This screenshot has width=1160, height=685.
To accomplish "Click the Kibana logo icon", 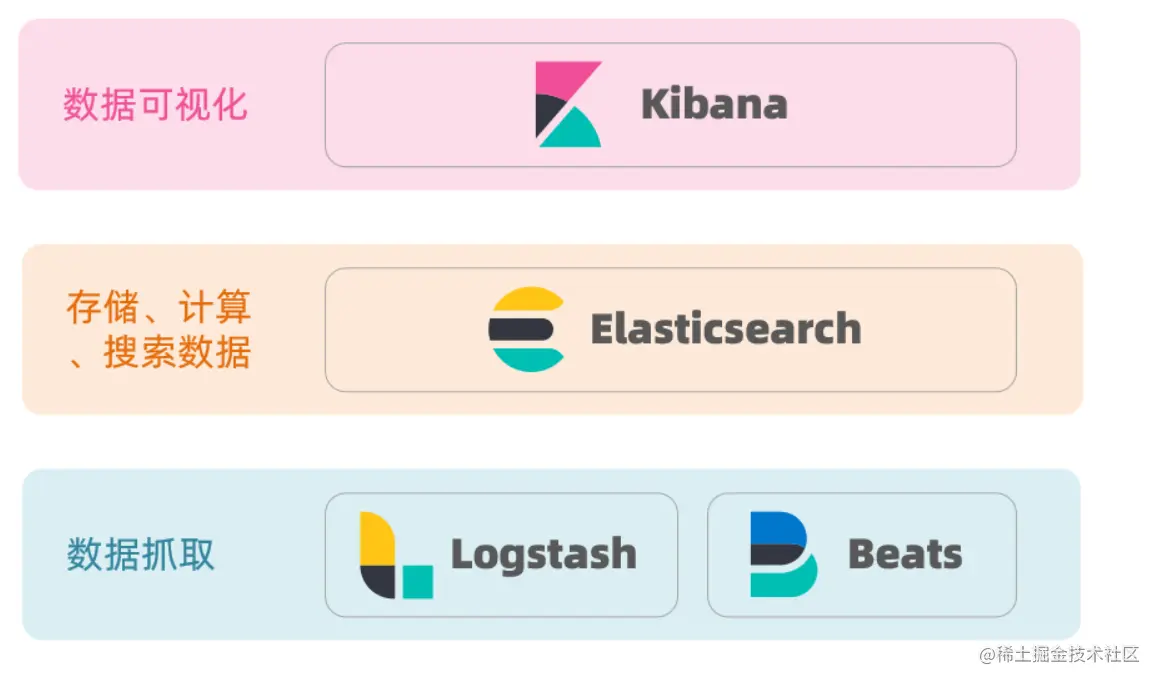I will [568, 104].
